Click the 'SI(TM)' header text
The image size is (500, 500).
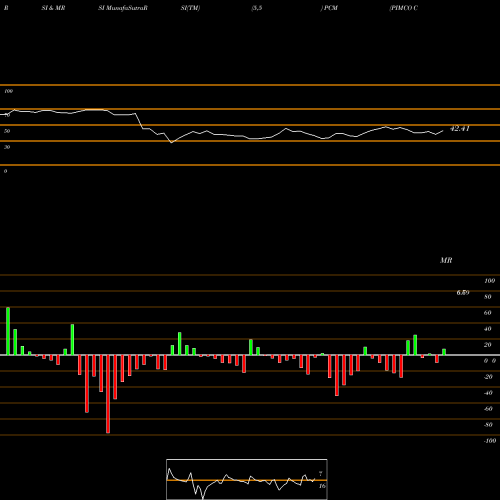[x=190, y=8]
